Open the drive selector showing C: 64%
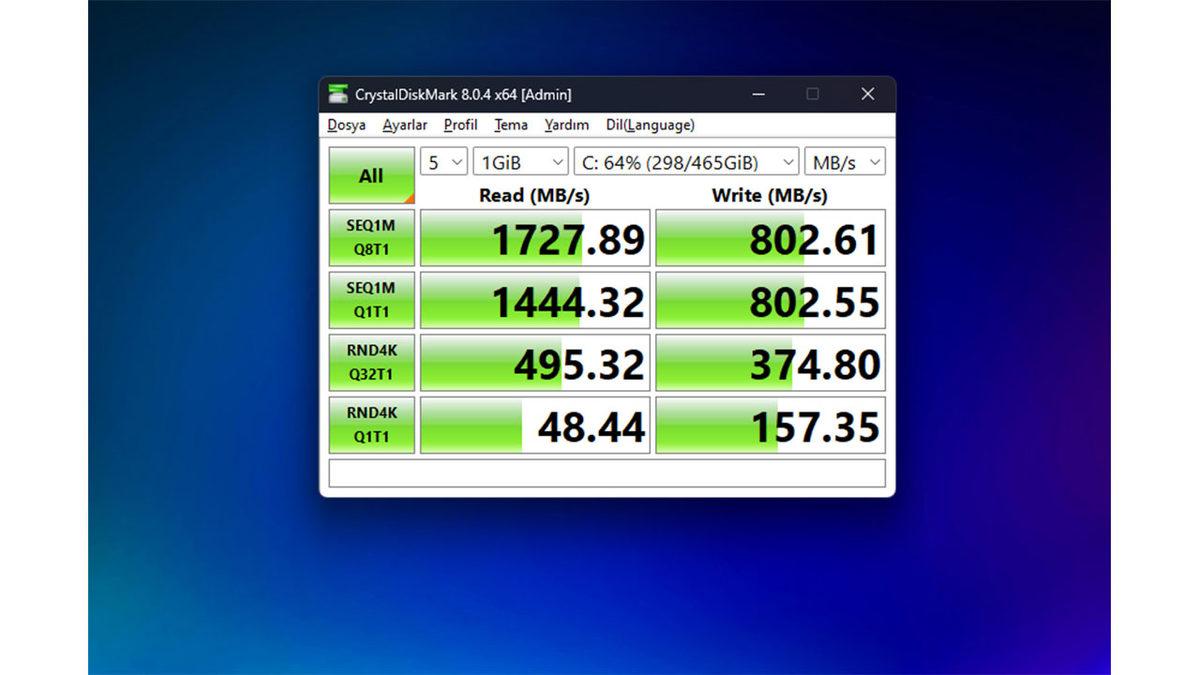The width and height of the screenshot is (1200, 675). coord(686,162)
